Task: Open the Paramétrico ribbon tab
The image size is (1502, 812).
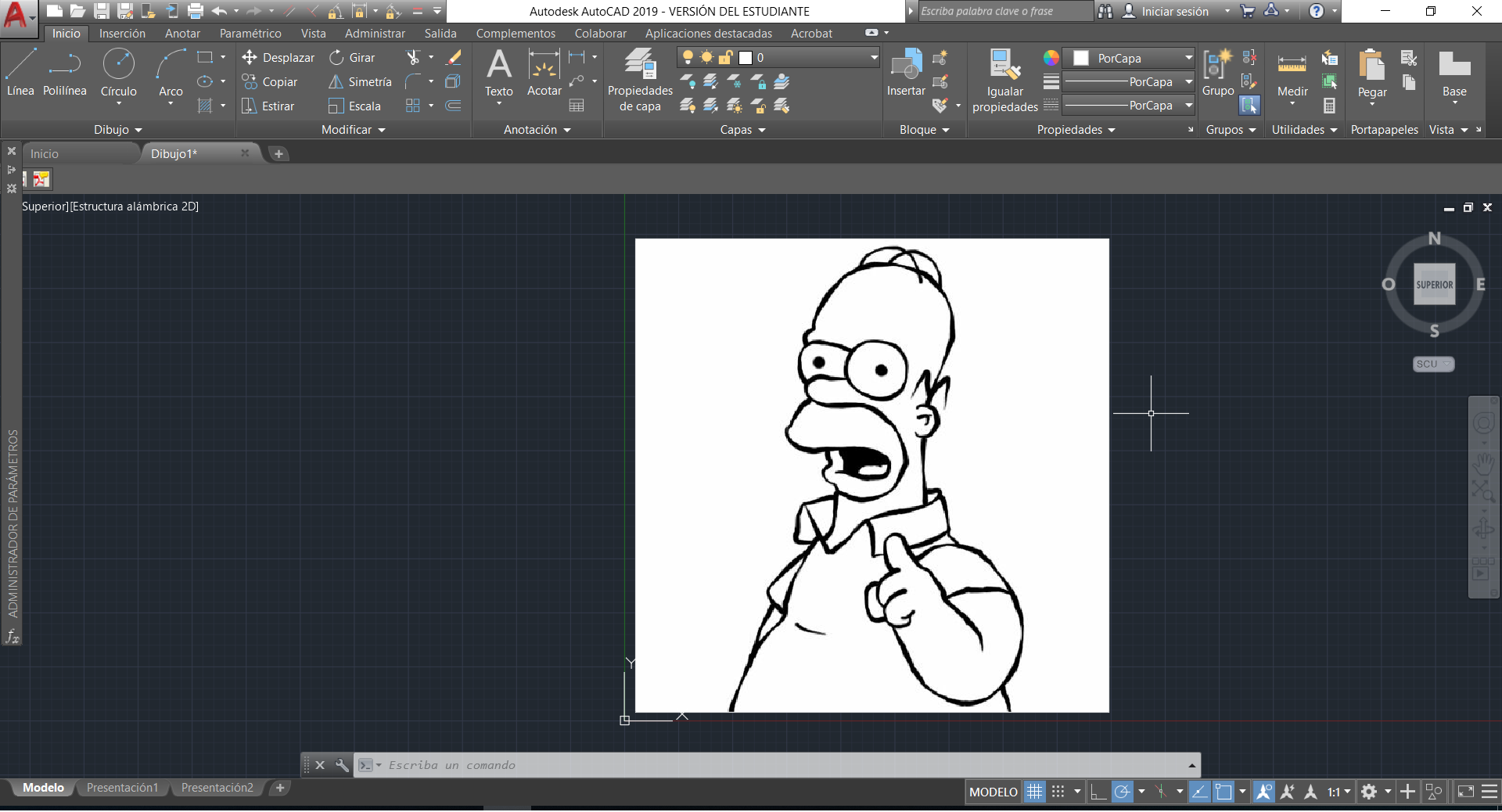Action: tap(250, 34)
